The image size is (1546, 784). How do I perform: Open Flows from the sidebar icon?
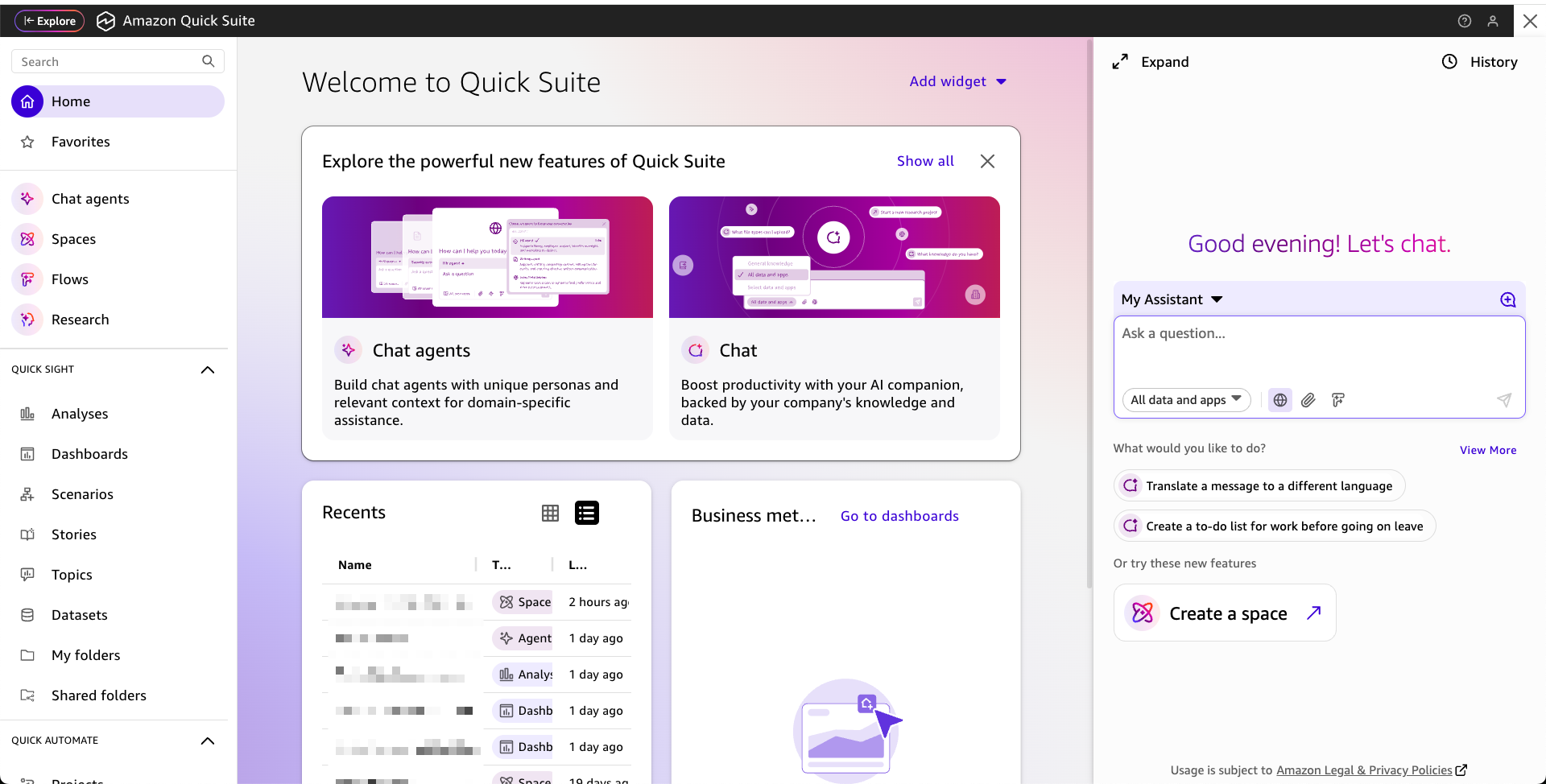point(27,279)
